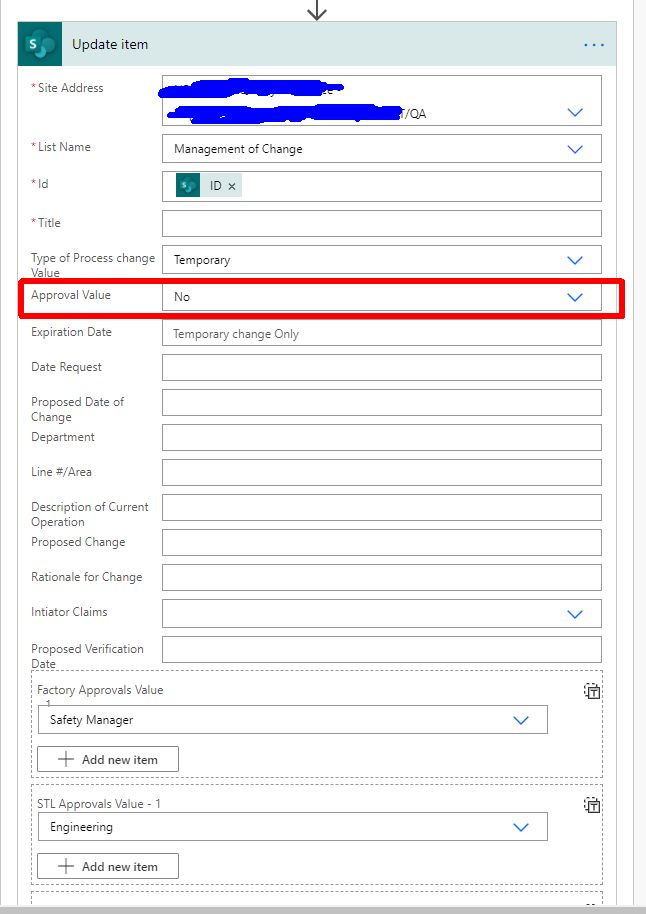Open the Intiator Claims dropdown
646x914 pixels.
[575, 614]
